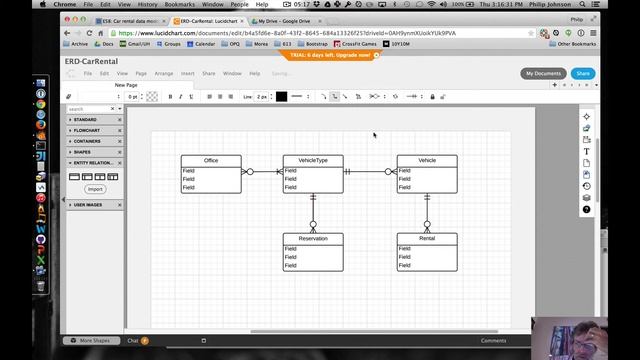Lock the selected shape
The image size is (640, 360).
(432, 97)
